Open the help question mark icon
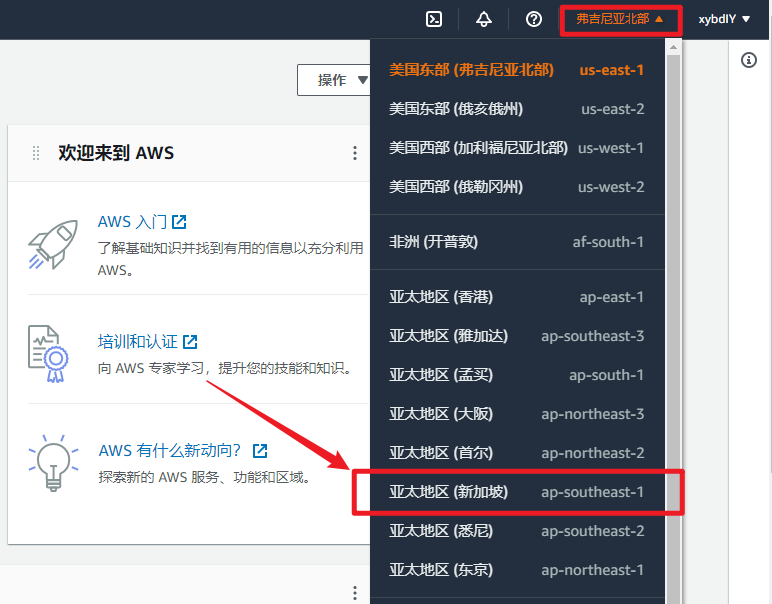772x604 pixels. tap(534, 19)
